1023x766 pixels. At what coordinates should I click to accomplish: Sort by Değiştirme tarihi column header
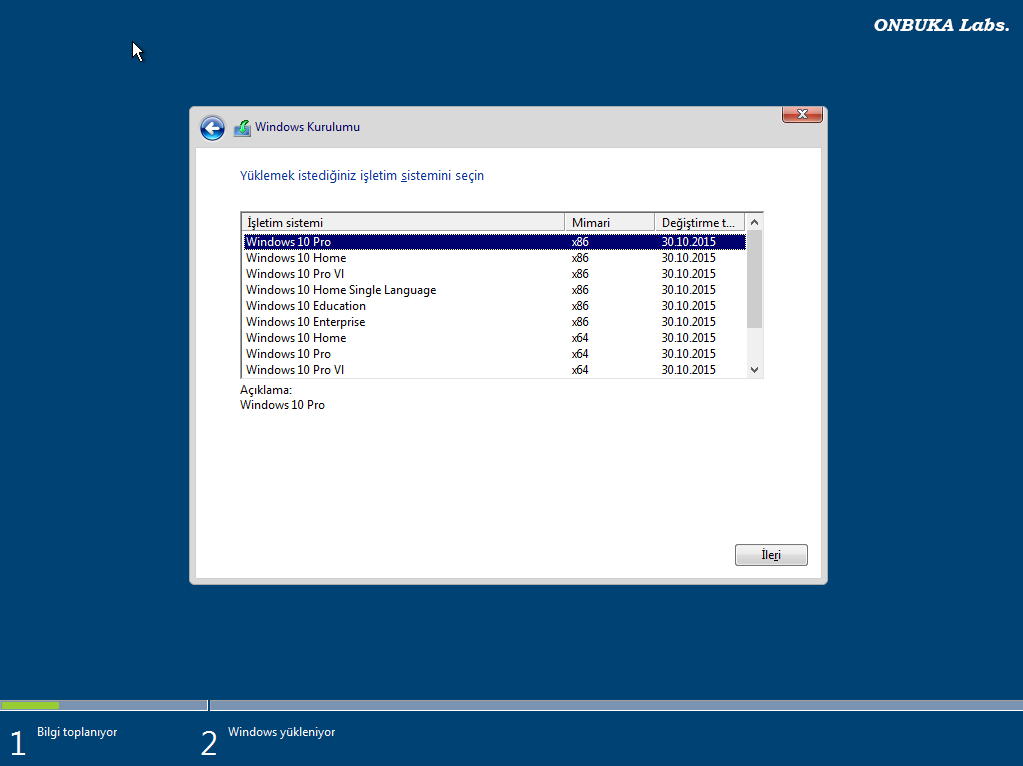point(699,222)
